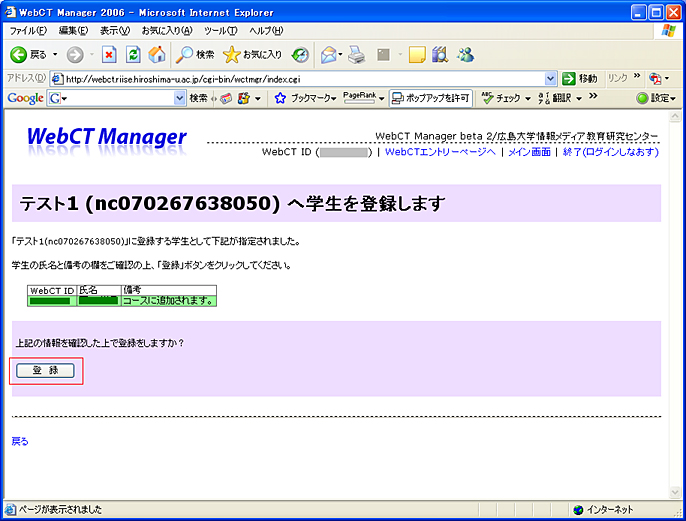Click the Google toolbar 検索 button
Viewport: 686px width, 521px height.
click(198, 98)
